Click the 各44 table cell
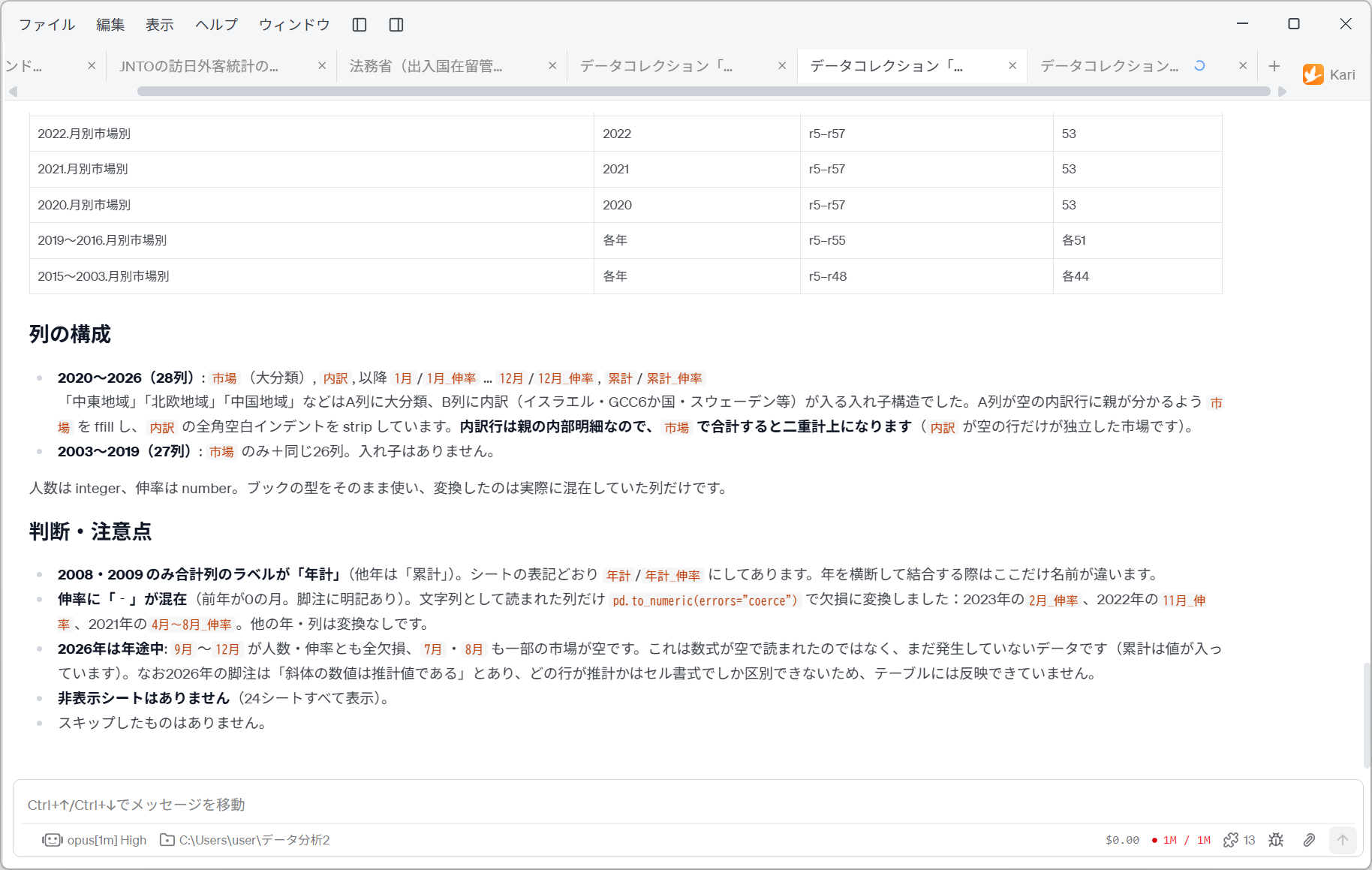Viewport: 1372px width, 870px height. pos(1138,276)
